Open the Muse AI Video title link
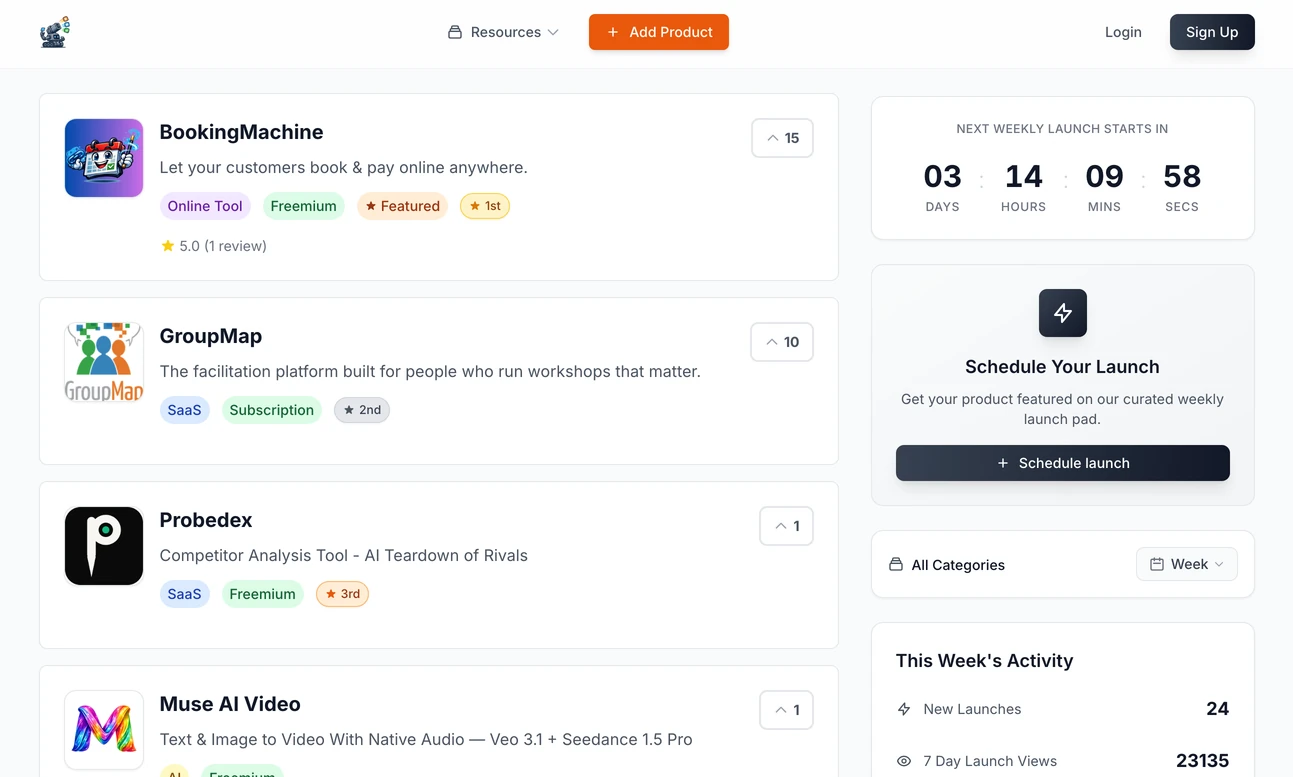The height and width of the screenshot is (777, 1293). point(230,704)
